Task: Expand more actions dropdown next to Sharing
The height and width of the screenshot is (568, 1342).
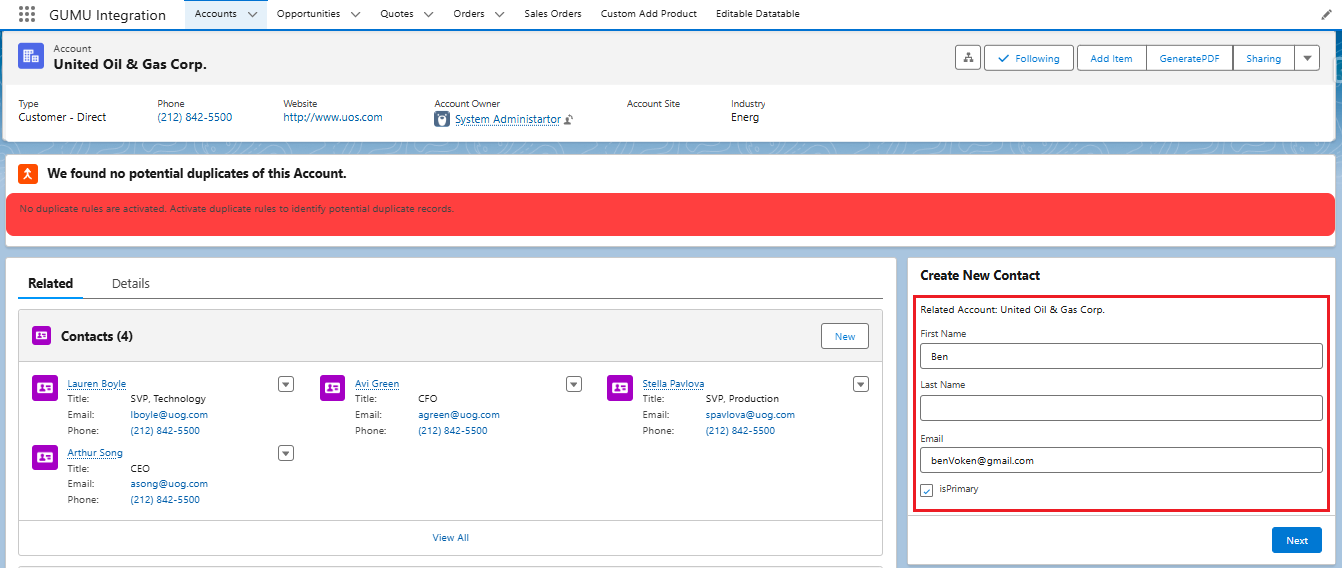Action: [1307, 58]
